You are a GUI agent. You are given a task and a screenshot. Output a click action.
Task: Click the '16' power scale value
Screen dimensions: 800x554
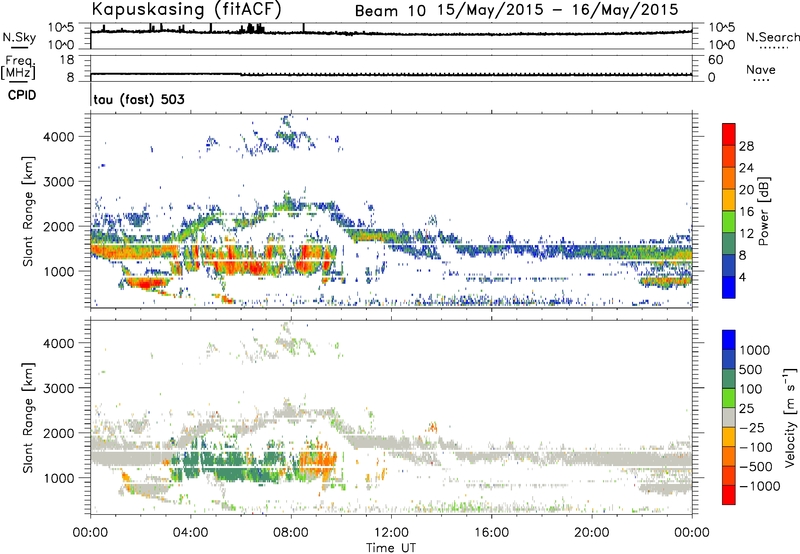coord(746,212)
